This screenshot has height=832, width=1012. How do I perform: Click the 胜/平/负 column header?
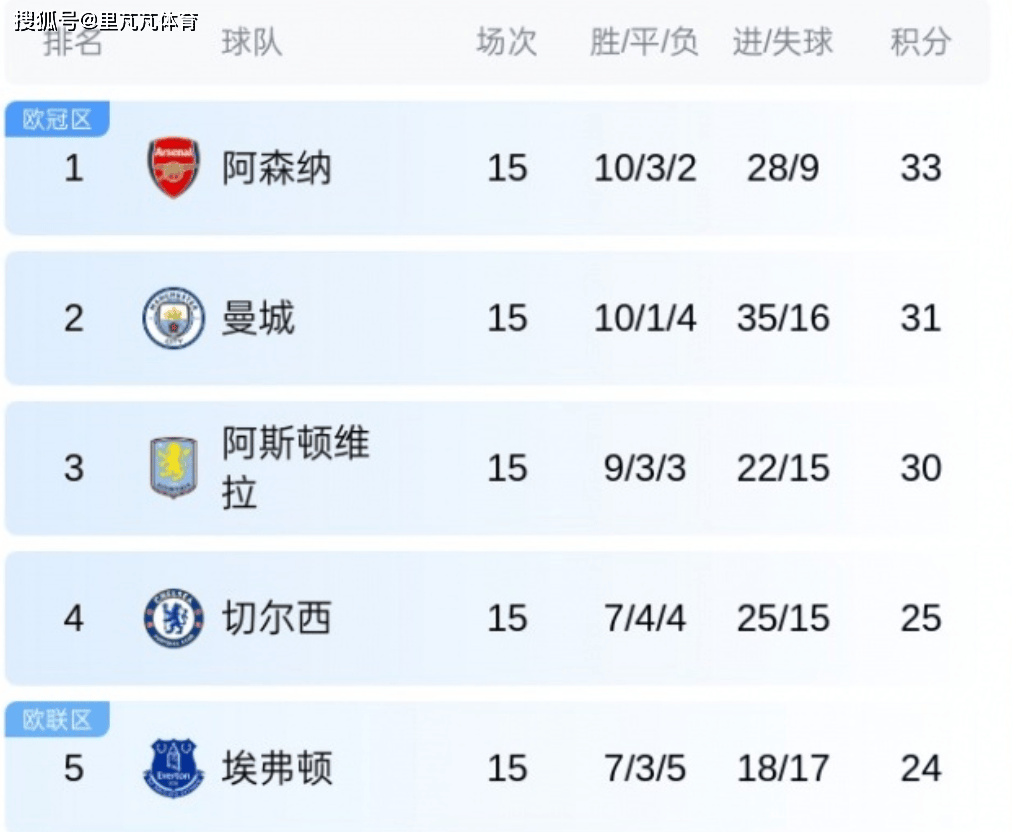pyautogui.click(x=643, y=43)
